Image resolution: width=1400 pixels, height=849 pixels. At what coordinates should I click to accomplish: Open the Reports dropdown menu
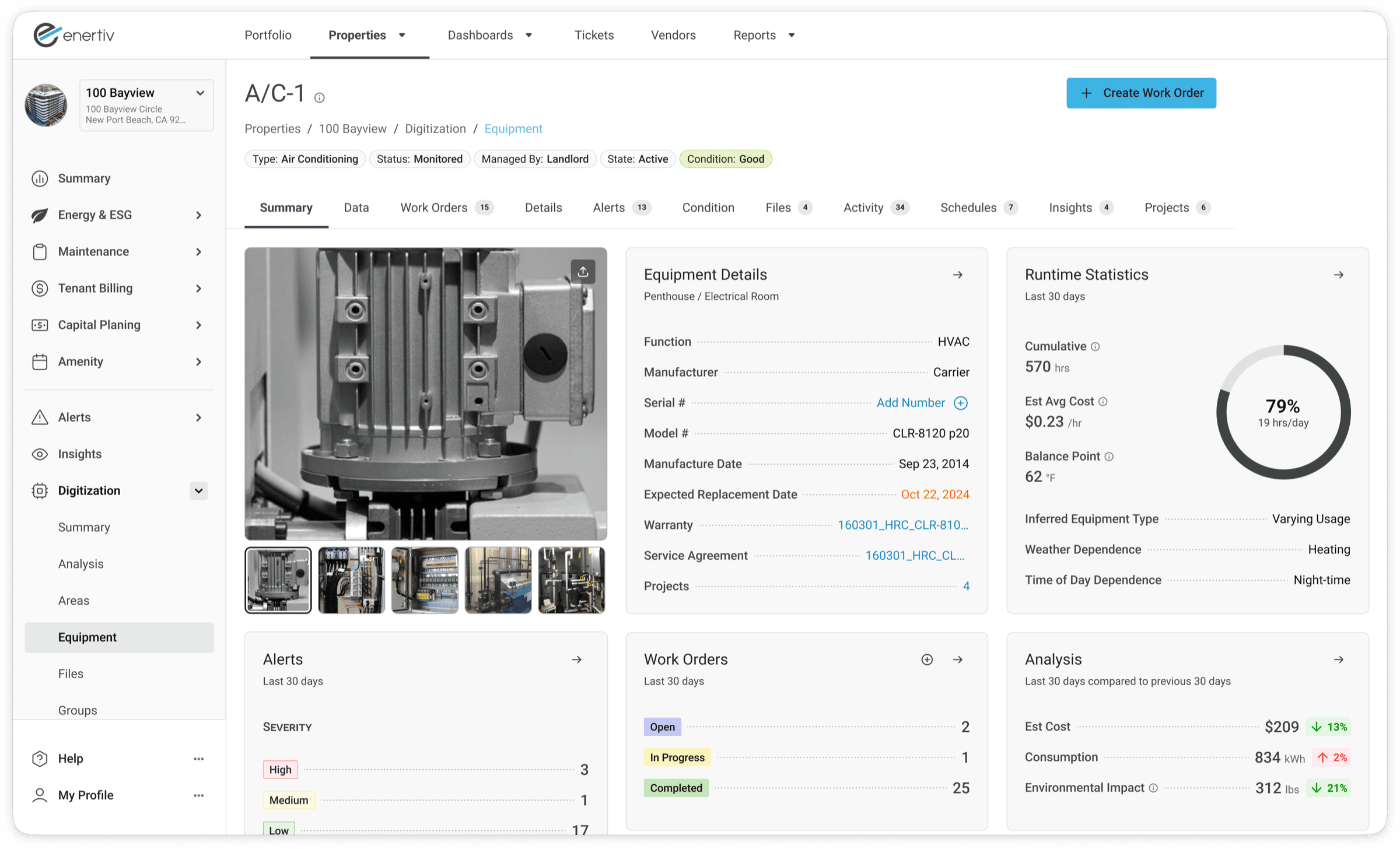click(764, 36)
